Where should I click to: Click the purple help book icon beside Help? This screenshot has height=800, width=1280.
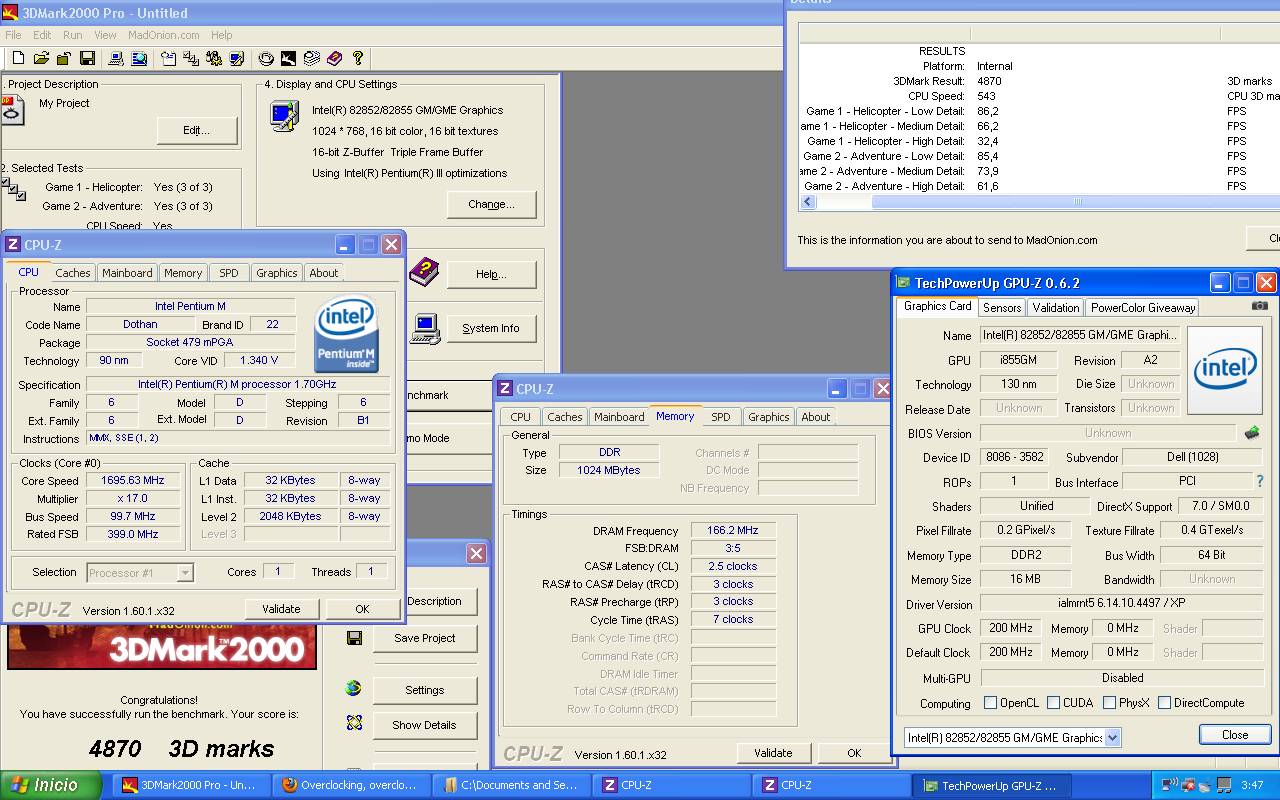coord(424,271)
